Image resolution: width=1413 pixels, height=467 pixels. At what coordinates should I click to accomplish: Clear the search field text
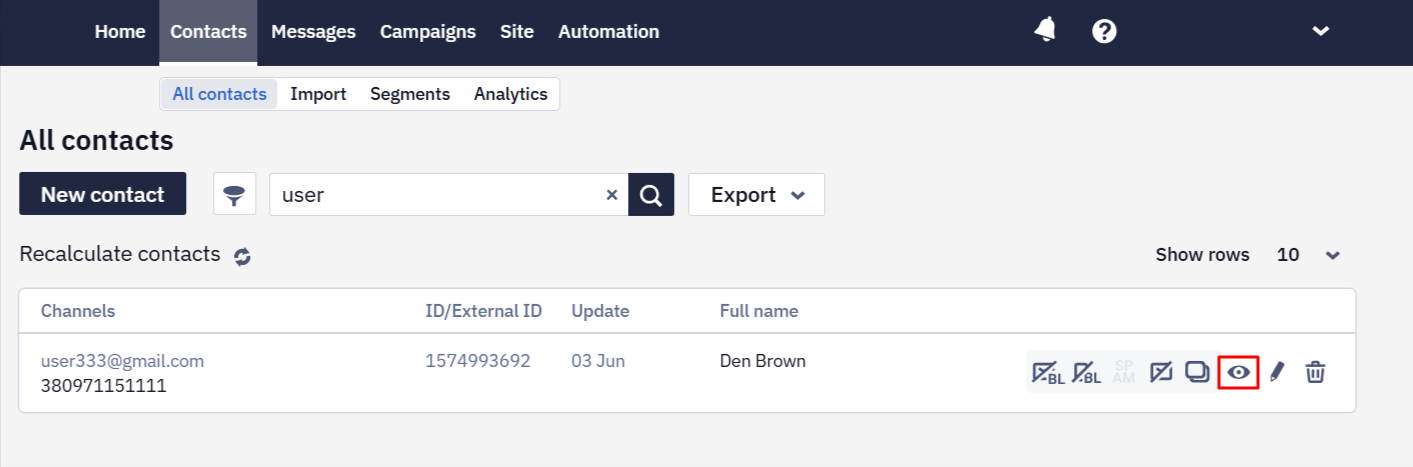click(x=612, y=195)
